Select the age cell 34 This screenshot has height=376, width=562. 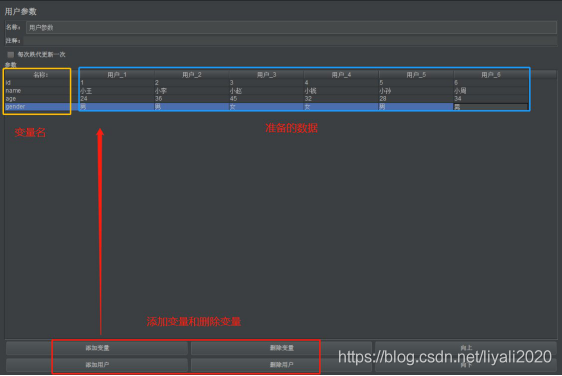pyautogui.click(x=491, y=99)
